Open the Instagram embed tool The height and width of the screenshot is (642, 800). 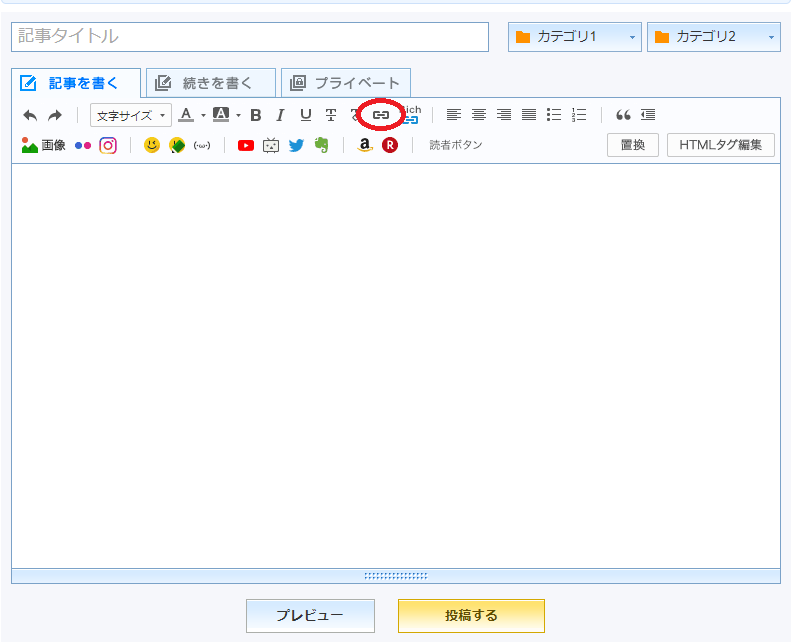[108, 145]
